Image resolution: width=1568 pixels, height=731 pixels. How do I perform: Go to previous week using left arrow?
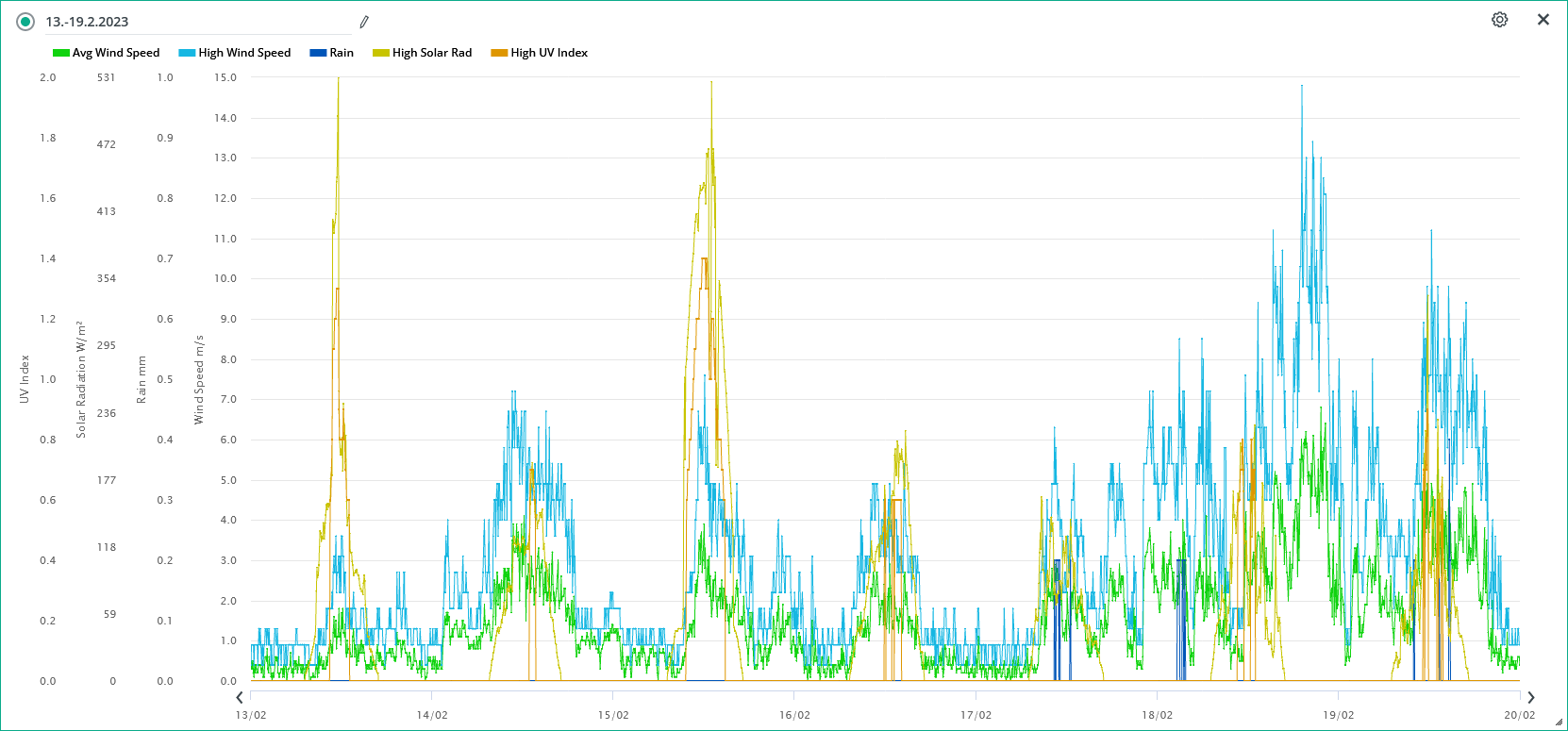[x=240, y=697]
